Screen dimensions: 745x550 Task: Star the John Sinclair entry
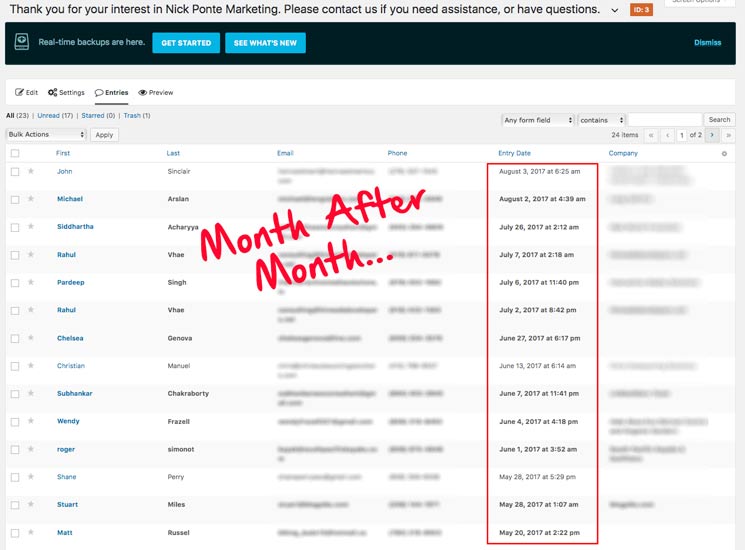(x=31, y=171)
